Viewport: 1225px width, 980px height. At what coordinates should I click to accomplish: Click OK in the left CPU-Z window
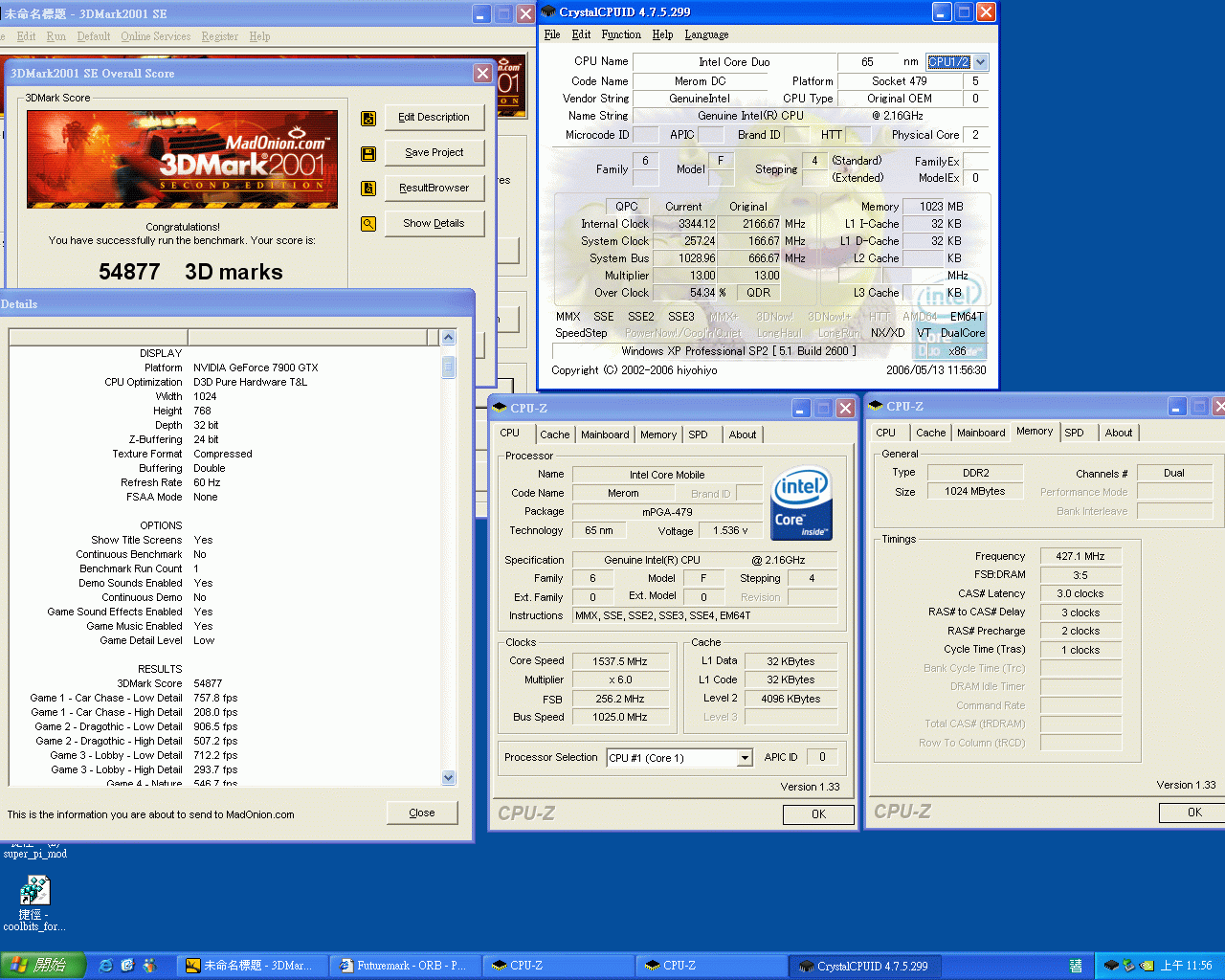tap(818, 814)
